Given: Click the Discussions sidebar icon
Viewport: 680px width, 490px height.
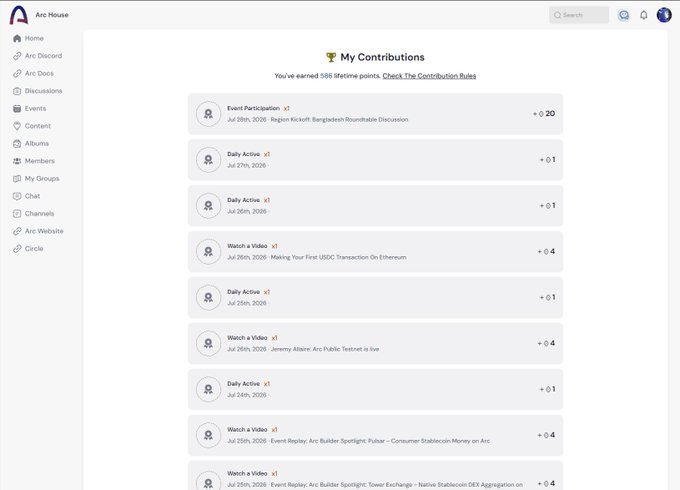Looking at the screenshot, I should pos(17,91).
